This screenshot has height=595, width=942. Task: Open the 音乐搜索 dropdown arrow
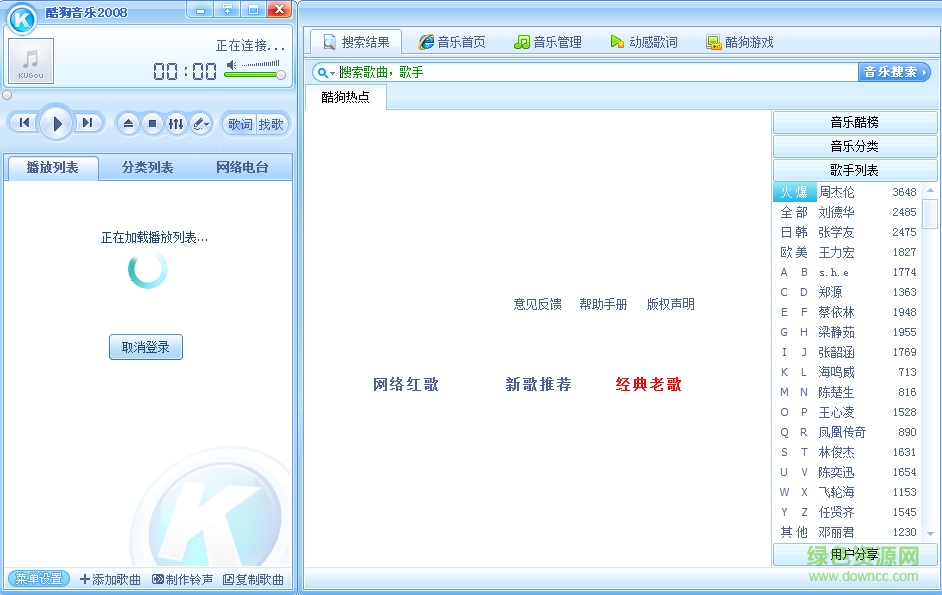927,73
